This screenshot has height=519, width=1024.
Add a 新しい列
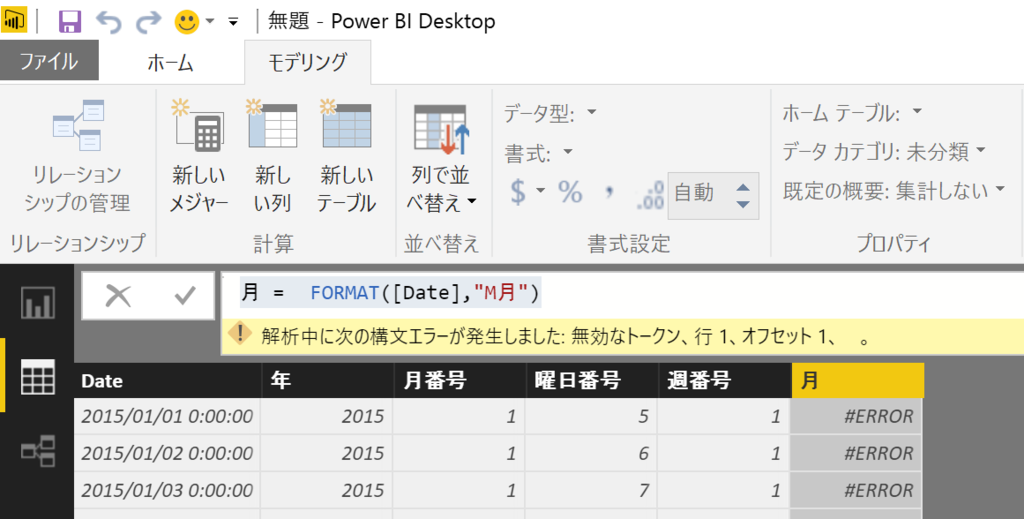pos(272,155)
